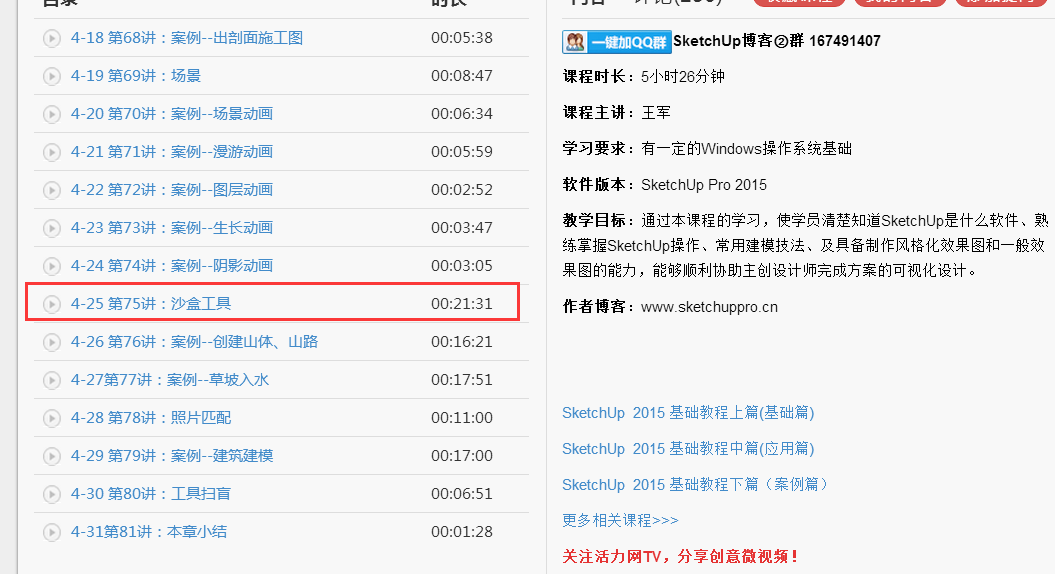1055x574 pixels.
Task: Open 4-24 第74讲：案例--阴影动画 link
Action: pyautogui.click(x=172, y=266)
